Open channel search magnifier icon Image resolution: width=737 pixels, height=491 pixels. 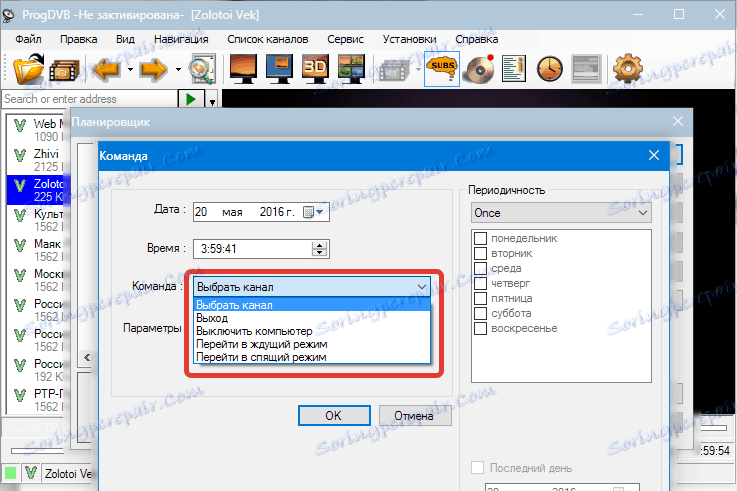tap(202, 69)
